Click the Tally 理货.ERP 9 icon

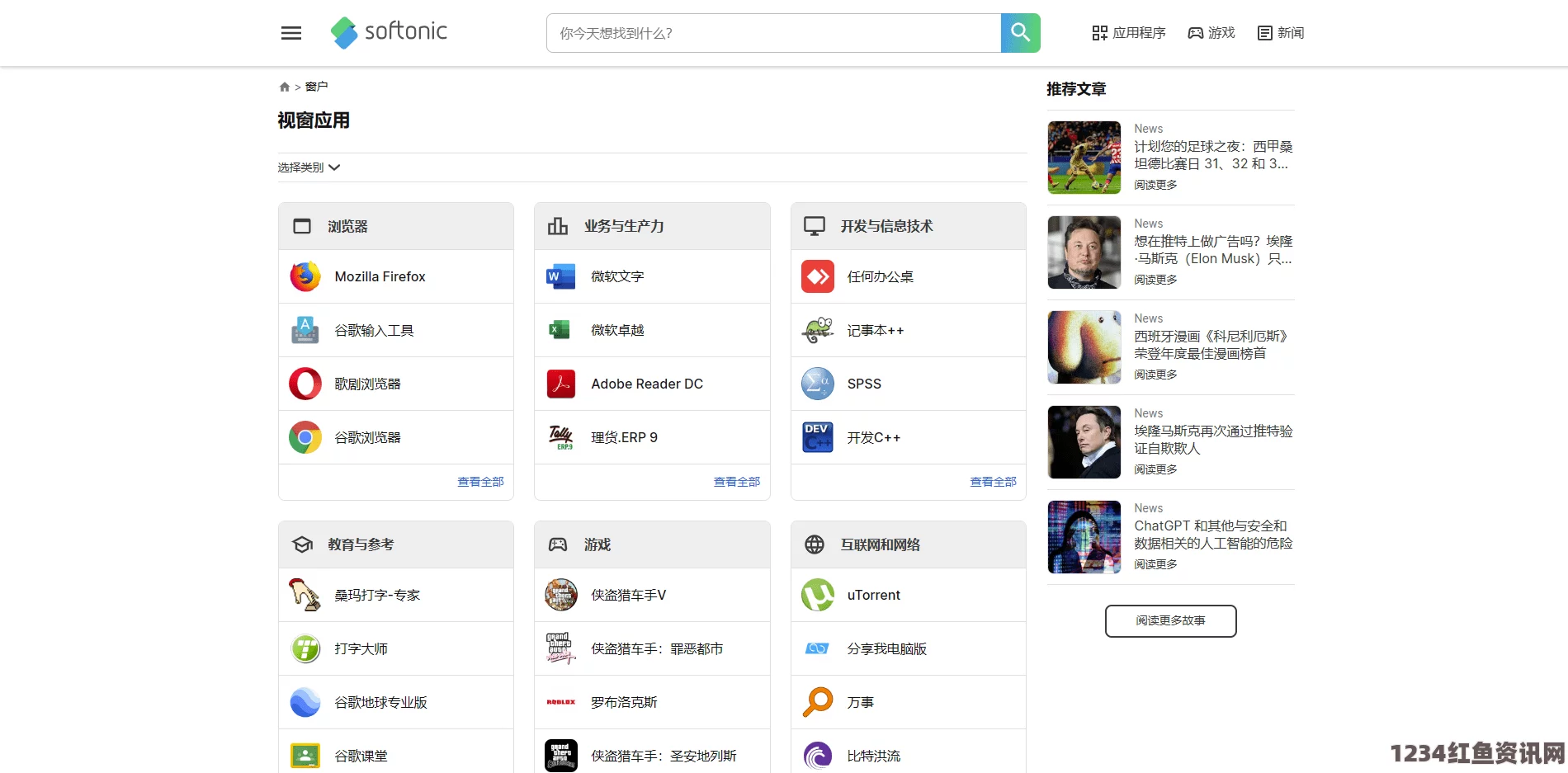(561, 437)
